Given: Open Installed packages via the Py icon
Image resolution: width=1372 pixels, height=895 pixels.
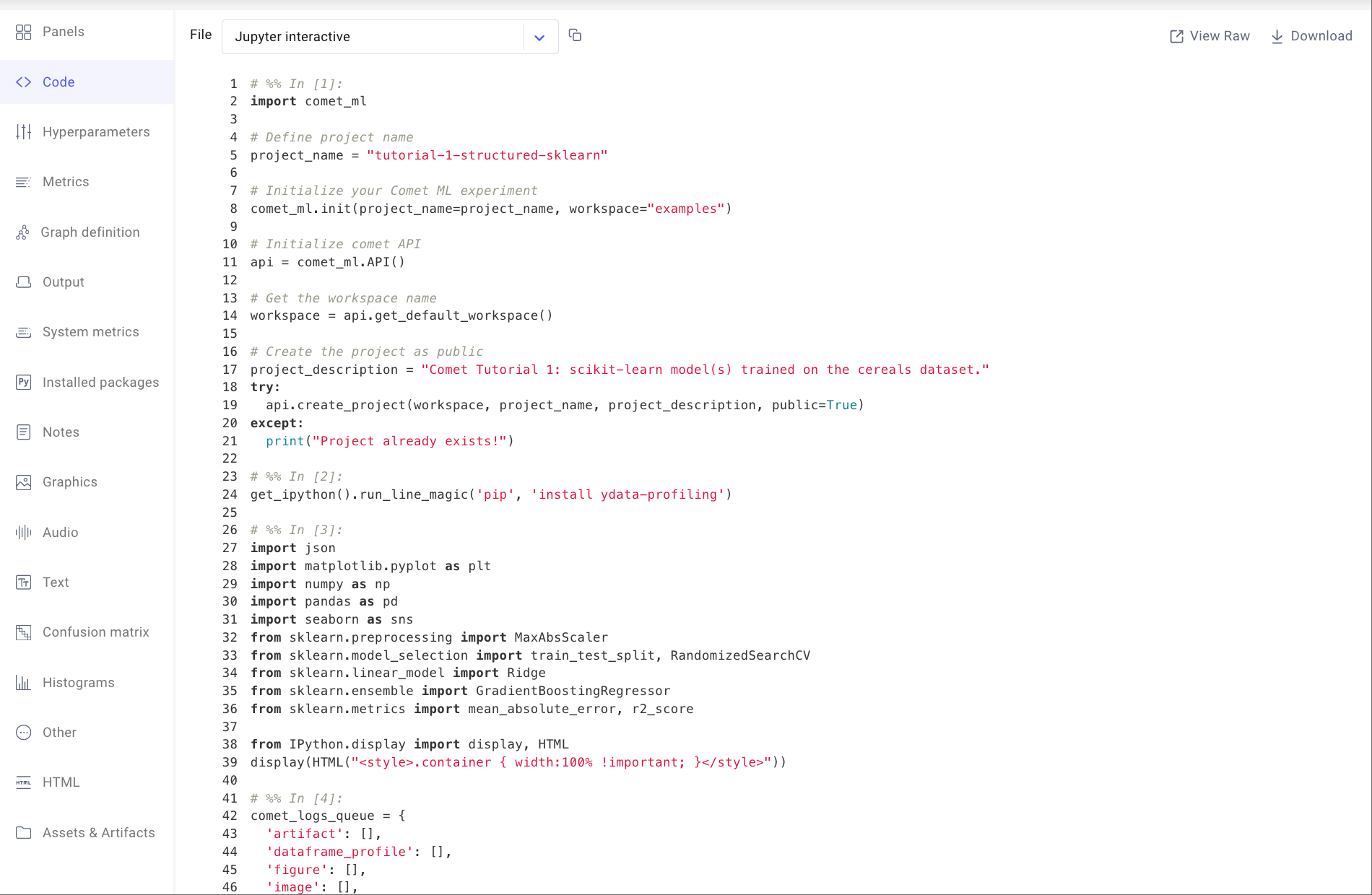Looking at the screenshot, I should (x=22, y=382).
